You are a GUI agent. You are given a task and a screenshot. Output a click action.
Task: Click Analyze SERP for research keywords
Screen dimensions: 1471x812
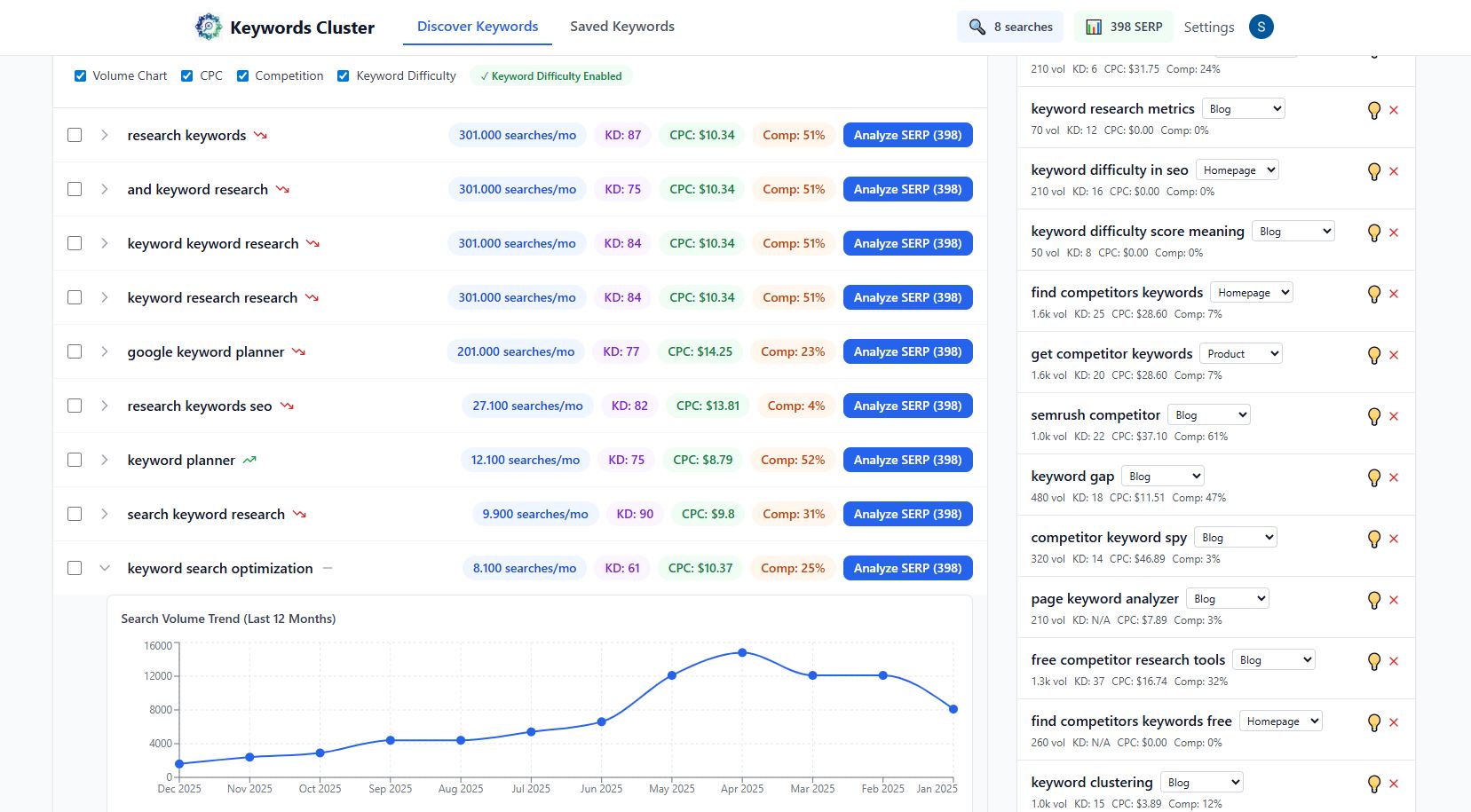[x=907, y=135]
